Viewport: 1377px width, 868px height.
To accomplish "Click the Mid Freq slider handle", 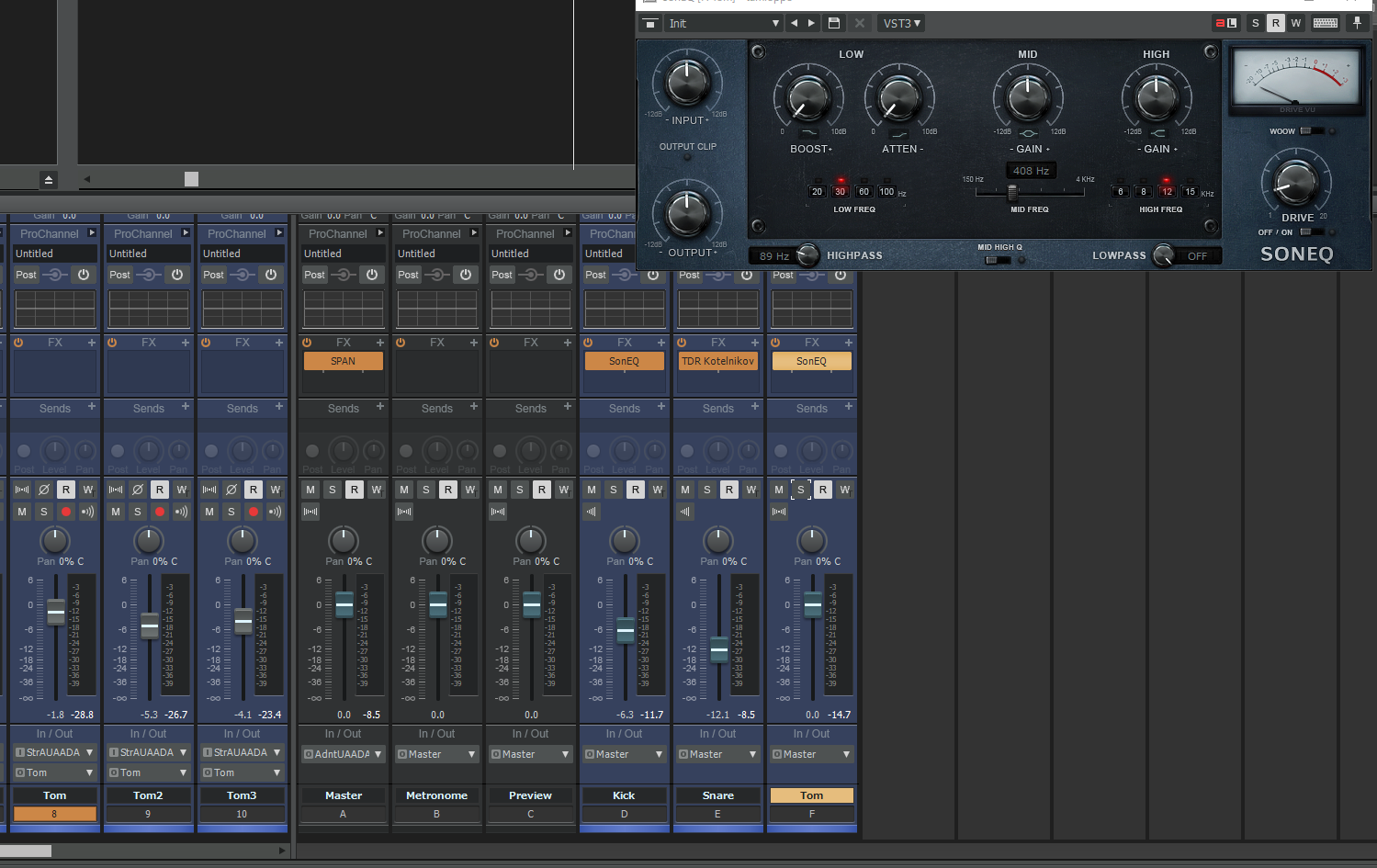I will click(1012, 193).
